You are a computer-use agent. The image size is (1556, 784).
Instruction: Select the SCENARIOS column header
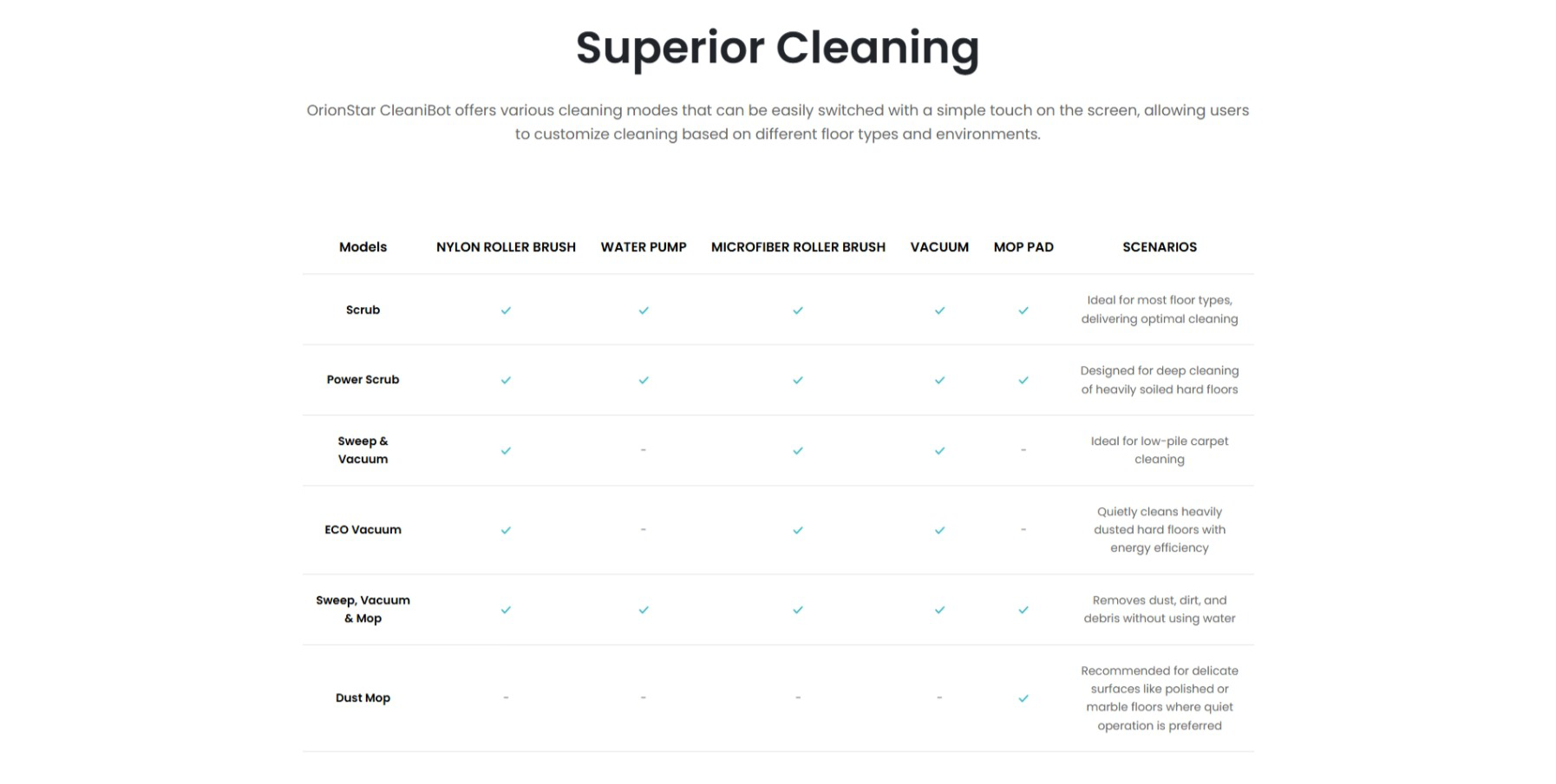pyautogui.click(x=1160, y=247)
